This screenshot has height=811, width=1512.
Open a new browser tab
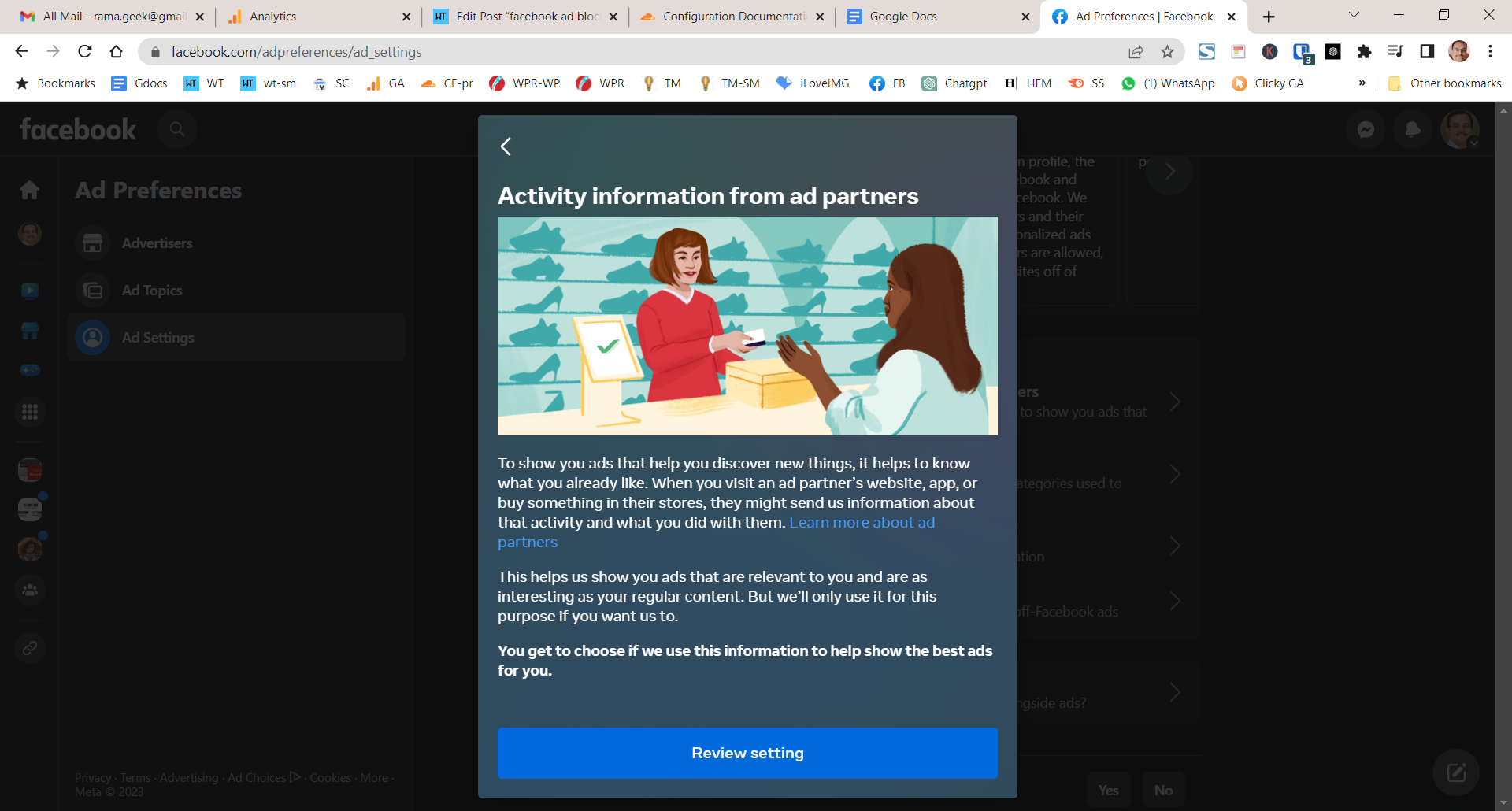(1269, 17)
